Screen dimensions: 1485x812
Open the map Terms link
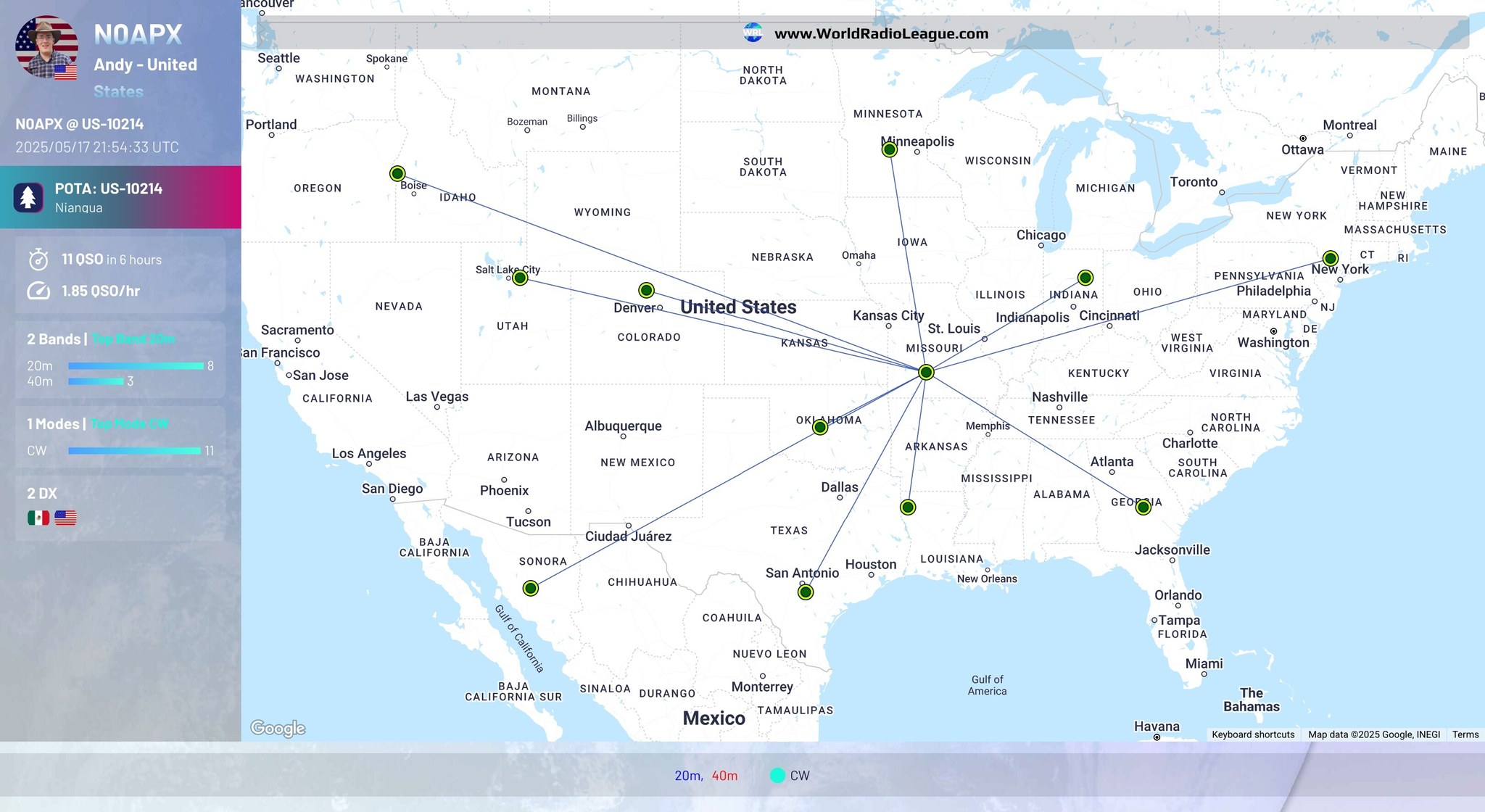[x=1465, y=734]
